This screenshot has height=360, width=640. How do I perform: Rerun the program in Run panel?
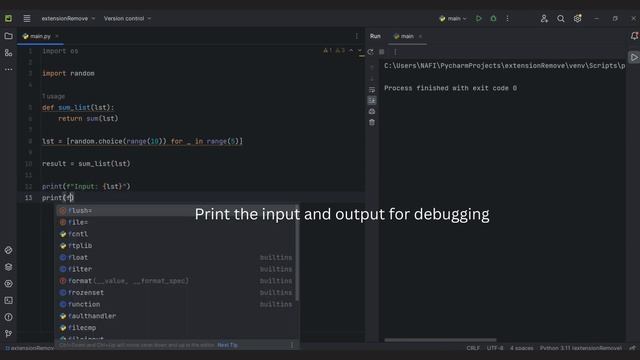click(370, 52)
